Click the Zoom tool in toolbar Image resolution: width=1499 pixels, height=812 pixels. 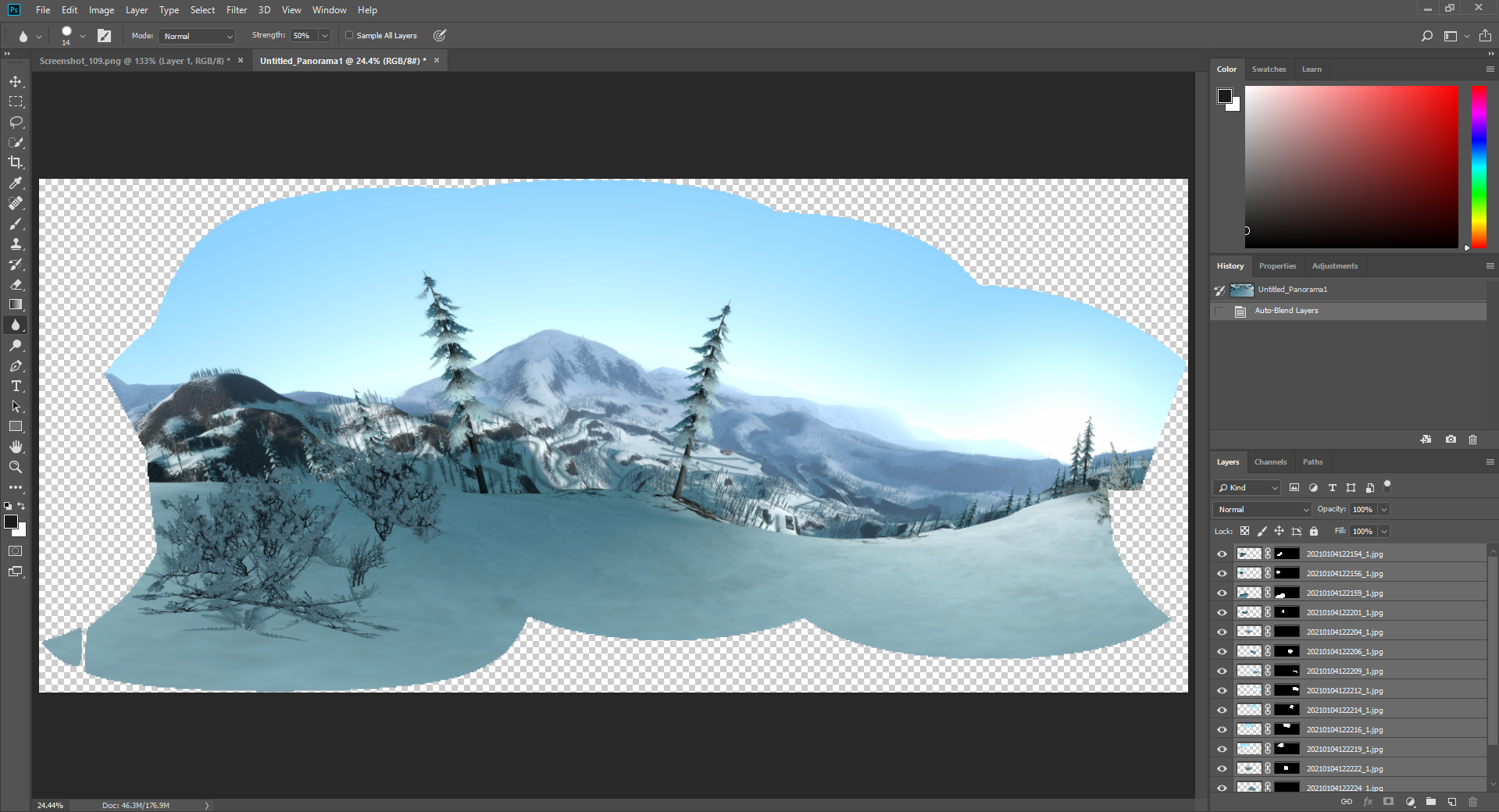16,467
